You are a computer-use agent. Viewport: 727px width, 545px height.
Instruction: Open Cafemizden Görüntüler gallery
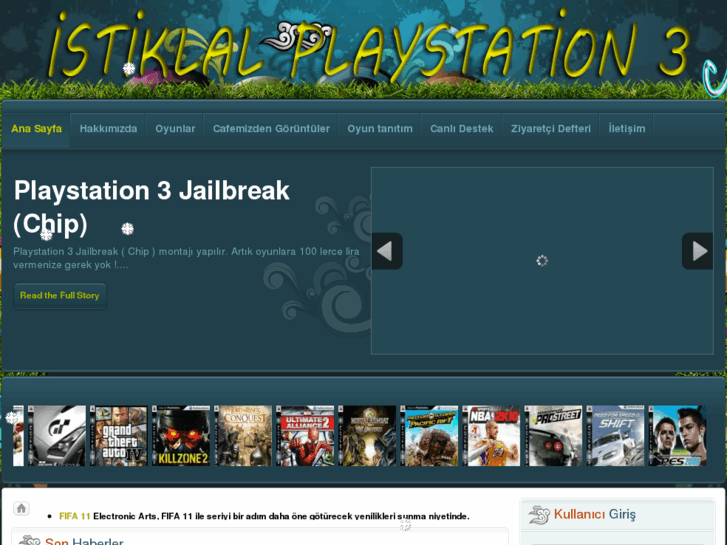click(x=271, y=129)
